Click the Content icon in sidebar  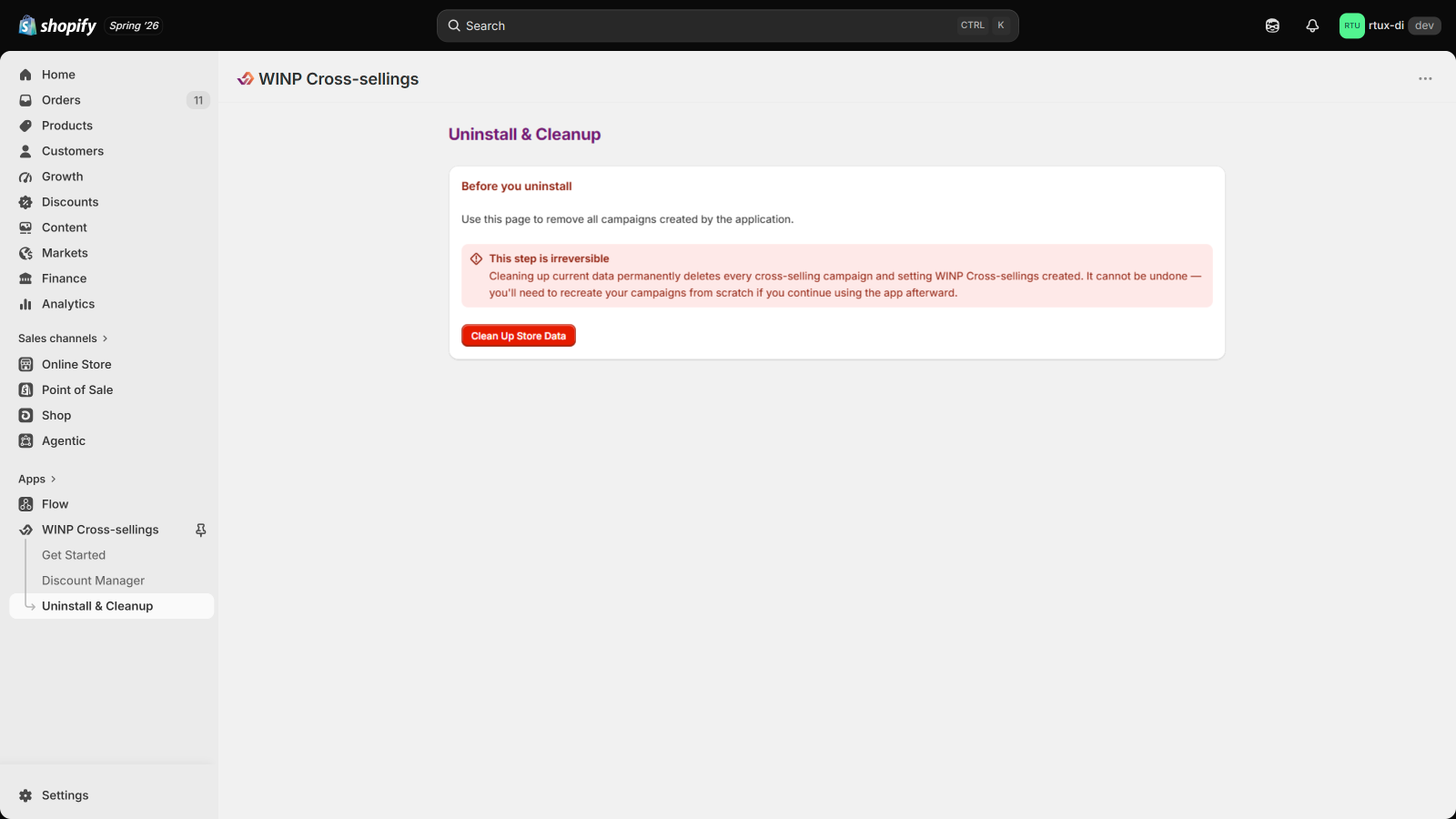(x=25, y=227)
